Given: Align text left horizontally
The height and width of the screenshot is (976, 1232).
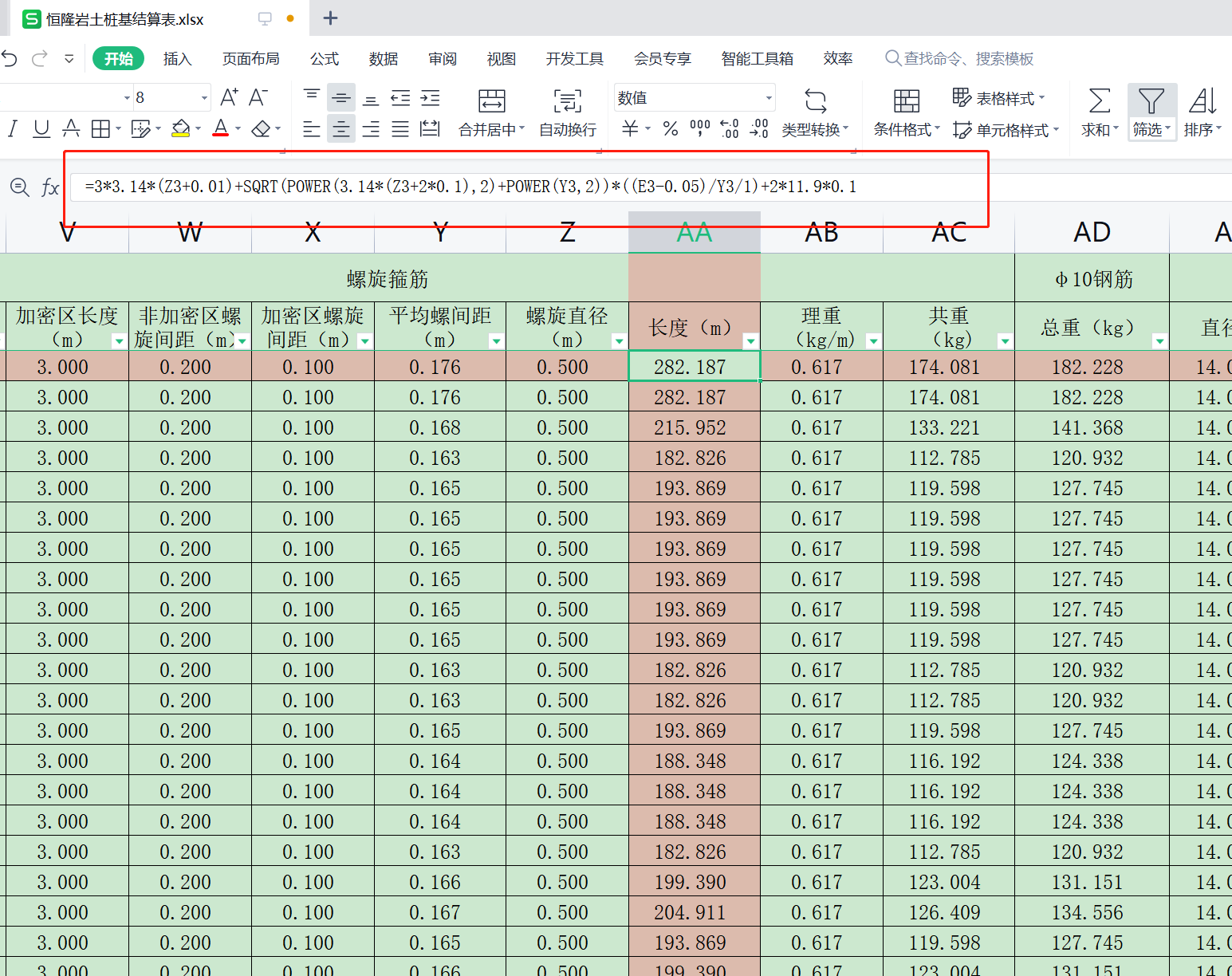Looking at the screenshot, I should click(312, 128).
